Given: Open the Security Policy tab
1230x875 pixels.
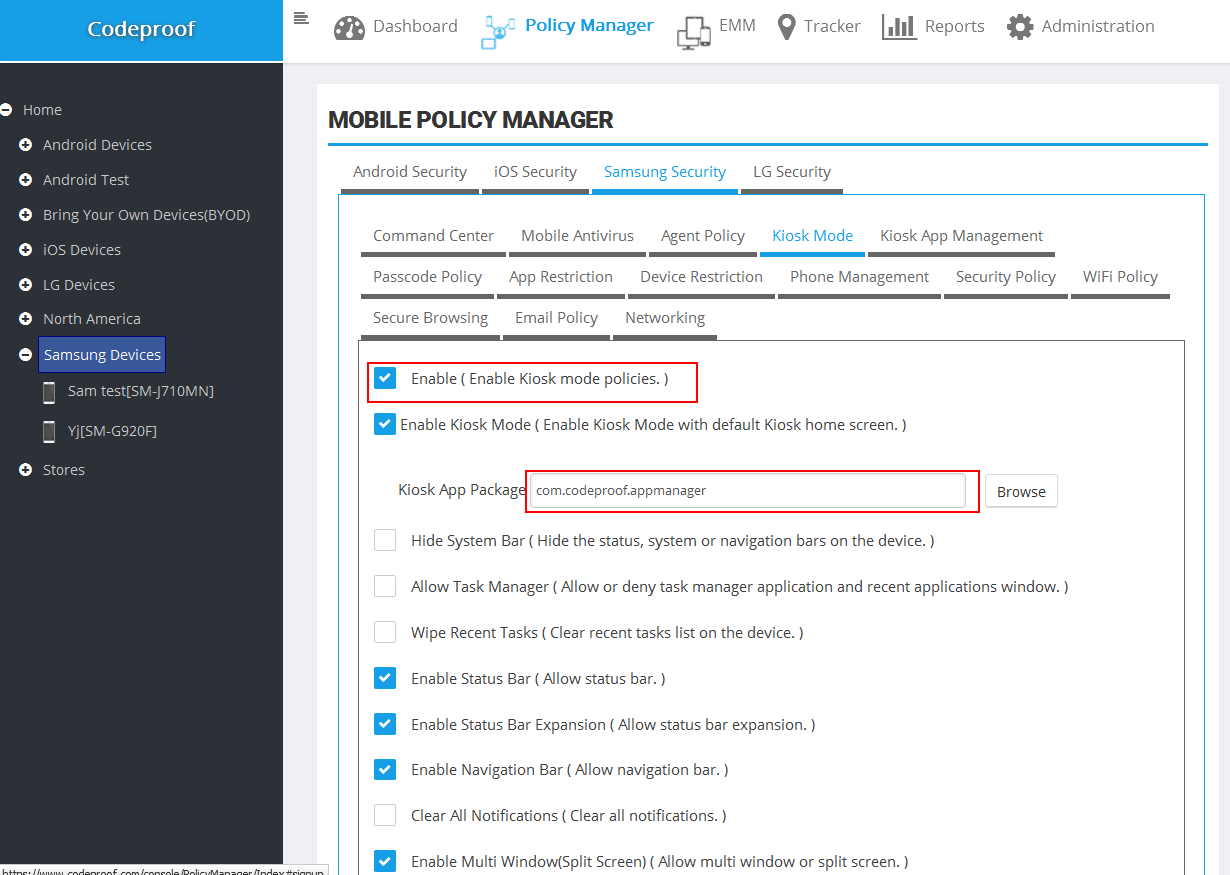Looking at the screenshot, I should [x=1005, y=277].
